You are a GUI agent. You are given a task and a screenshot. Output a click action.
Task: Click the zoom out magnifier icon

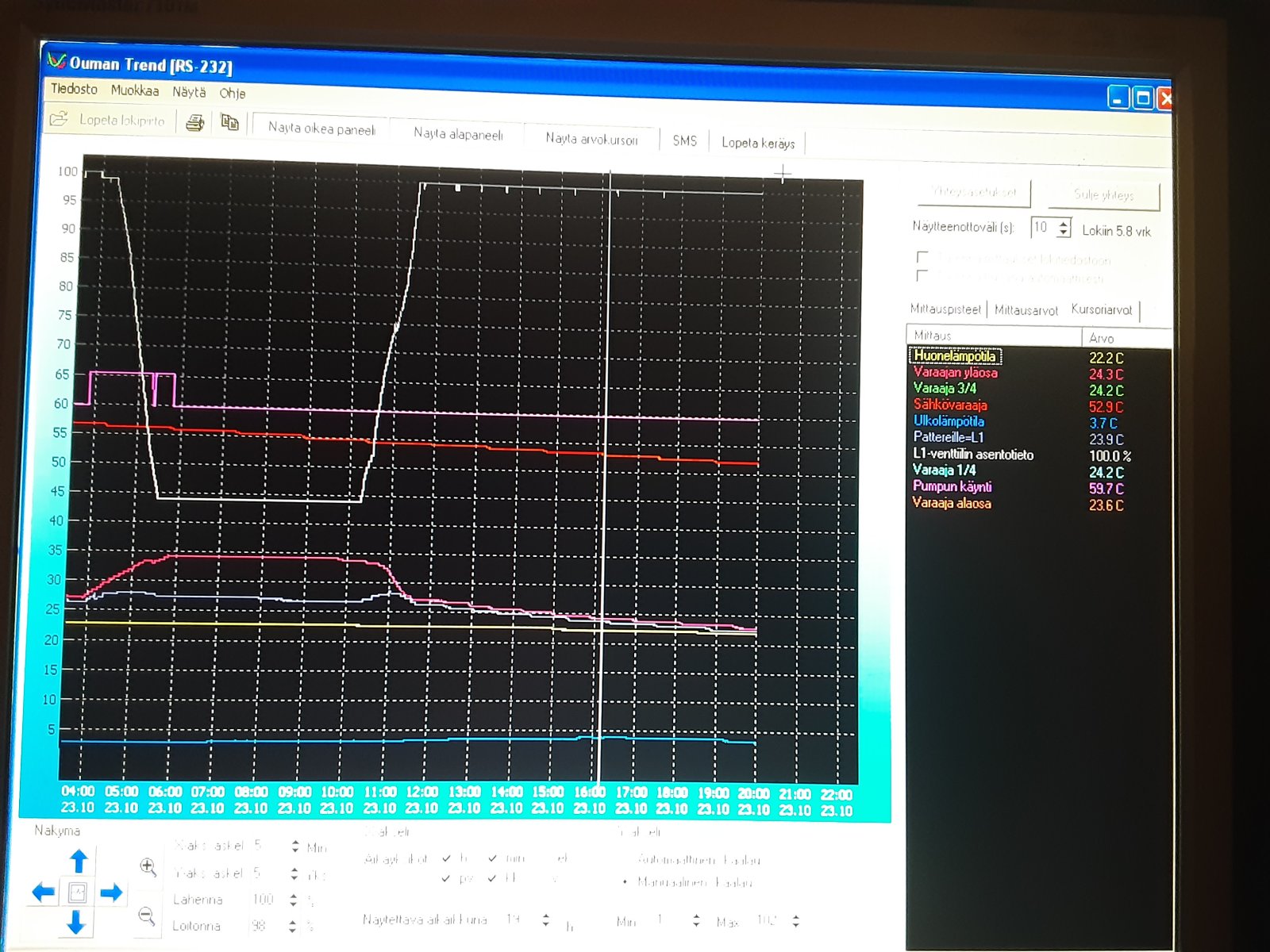[x=146, y=916]
